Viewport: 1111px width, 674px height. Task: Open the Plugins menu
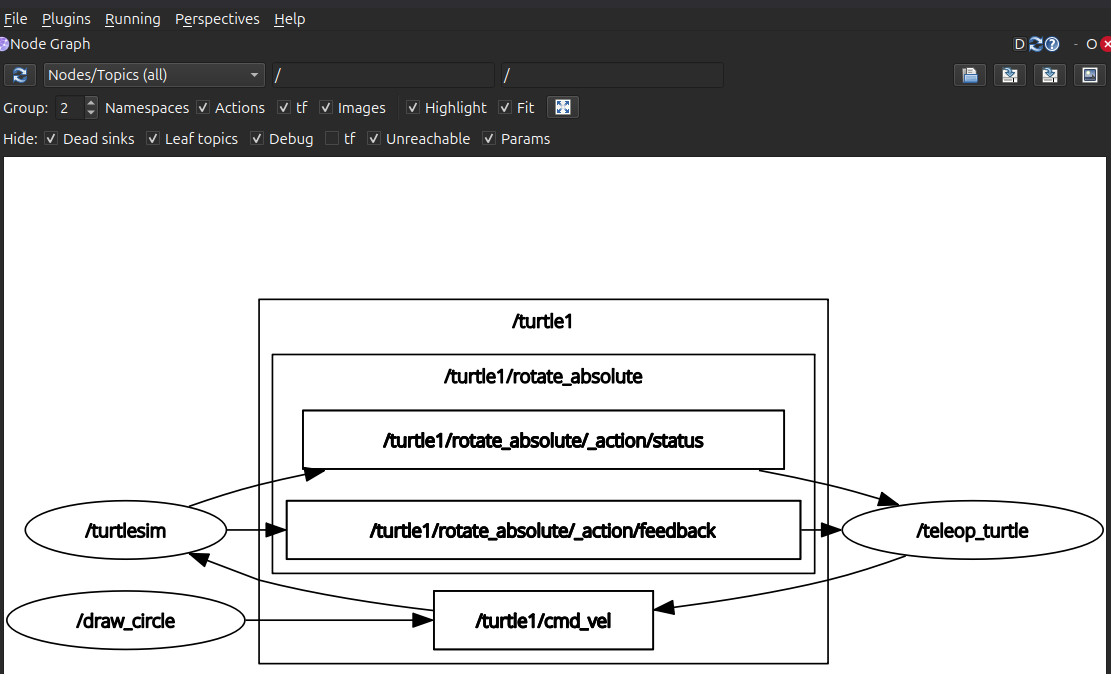[x=66, y=19]
